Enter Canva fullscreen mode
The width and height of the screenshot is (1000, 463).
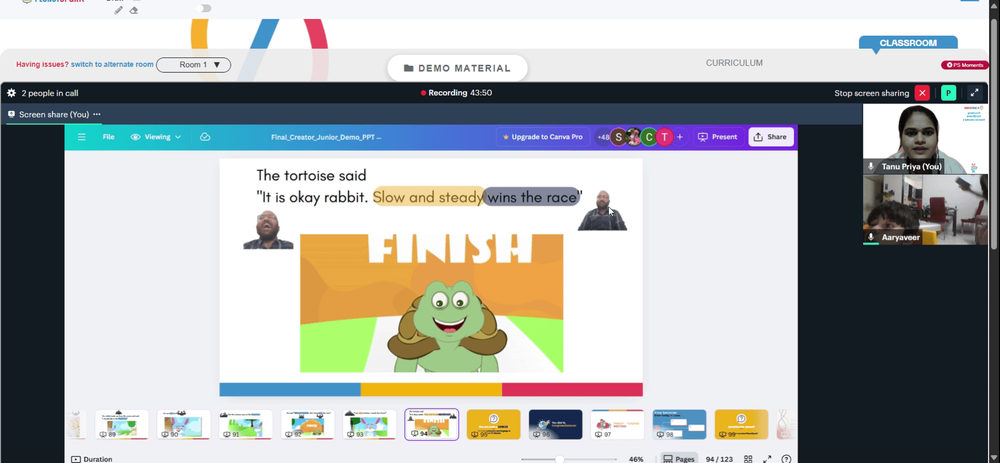click(x=768, y=459)
